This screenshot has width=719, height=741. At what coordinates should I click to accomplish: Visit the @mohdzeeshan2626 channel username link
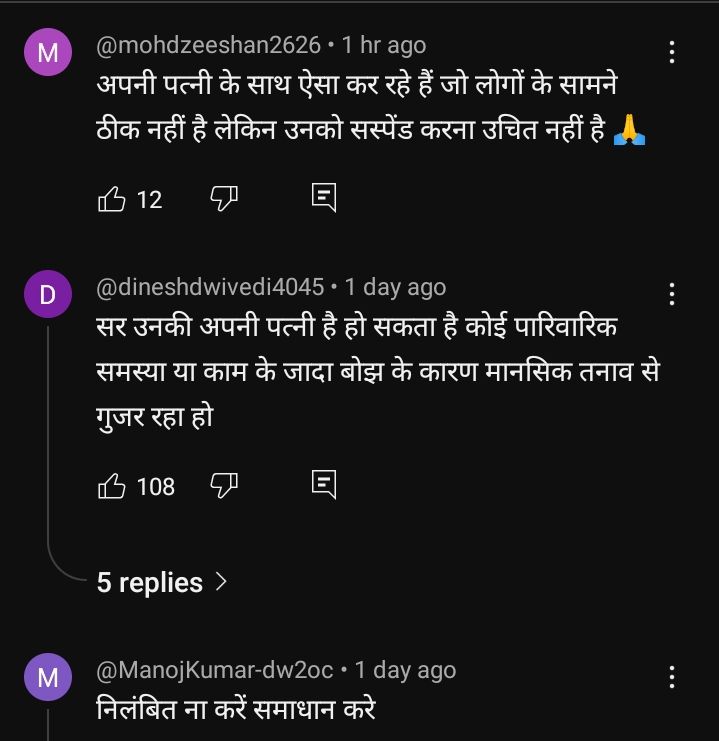tap(208, 45)
